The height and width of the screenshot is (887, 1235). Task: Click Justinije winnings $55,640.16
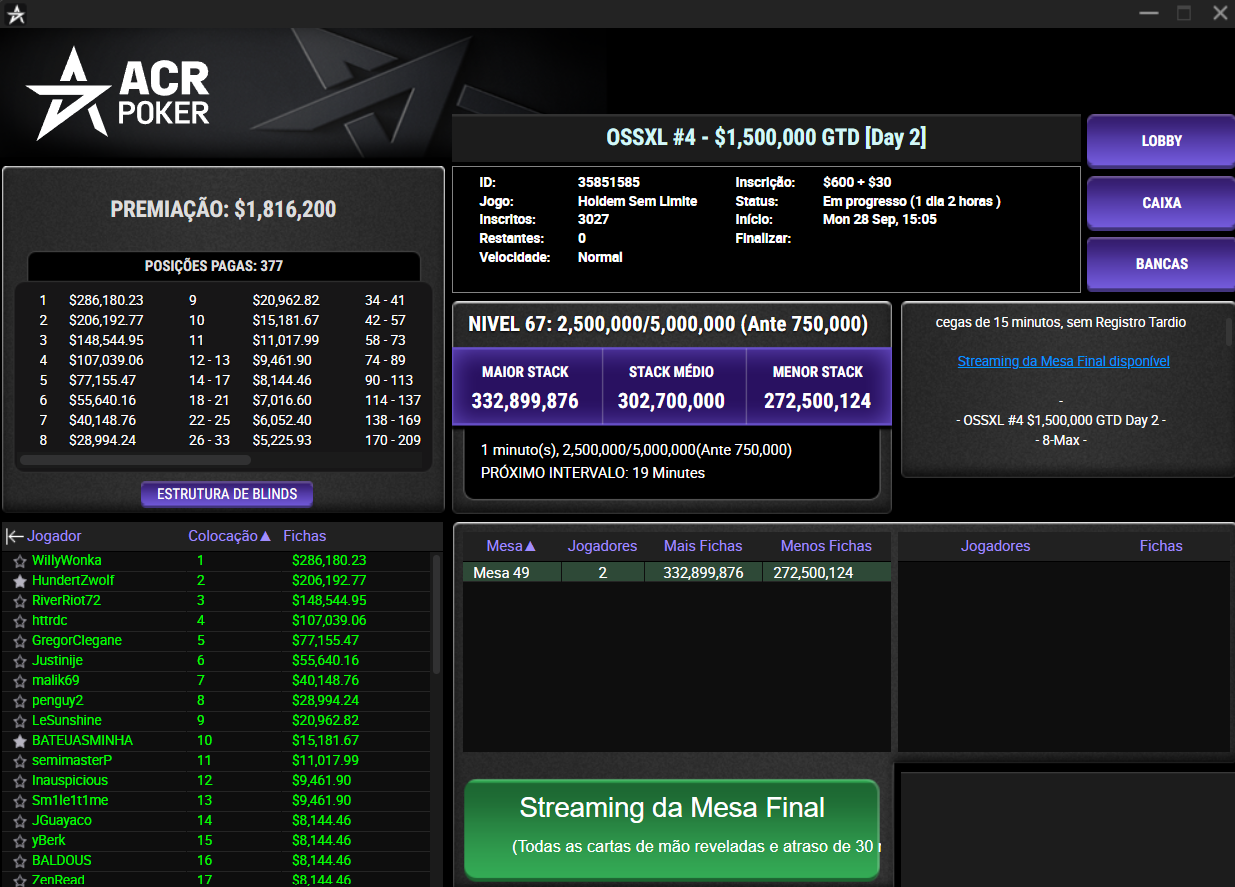325,661
